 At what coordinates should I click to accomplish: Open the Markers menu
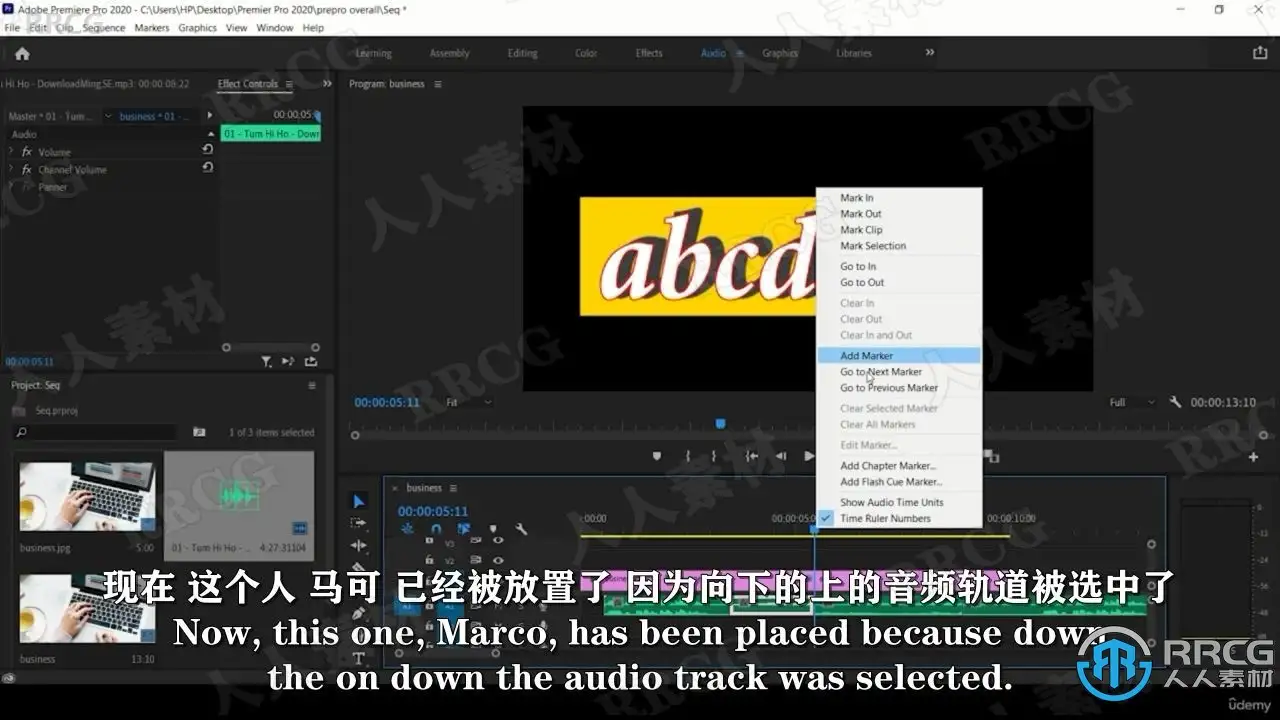point(152,28)
